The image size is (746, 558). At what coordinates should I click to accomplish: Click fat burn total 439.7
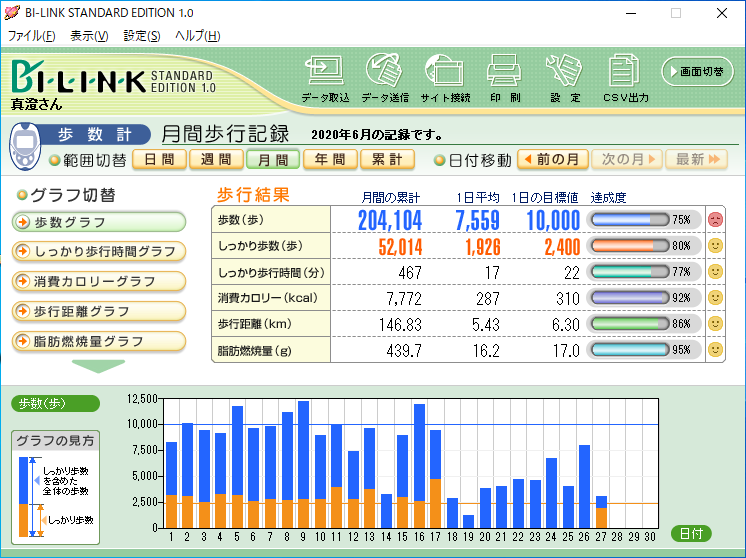(404, 351)
